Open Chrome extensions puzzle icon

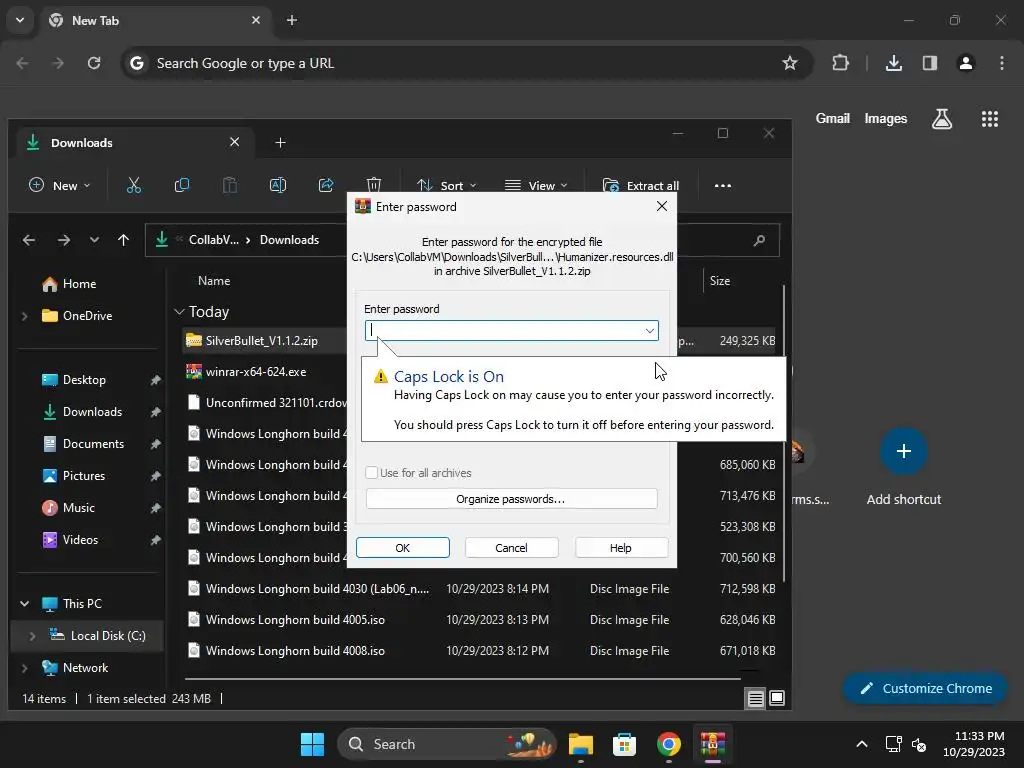(840, 63)
